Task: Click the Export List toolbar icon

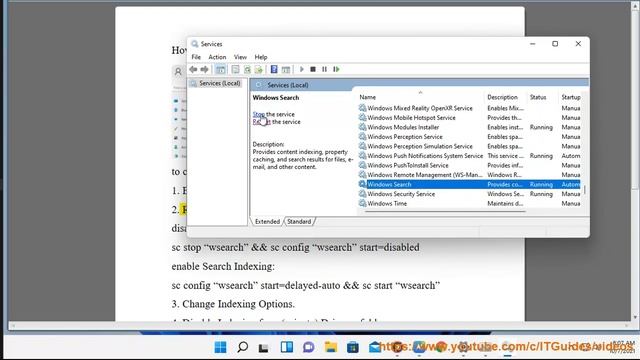Action: [259, 69]
